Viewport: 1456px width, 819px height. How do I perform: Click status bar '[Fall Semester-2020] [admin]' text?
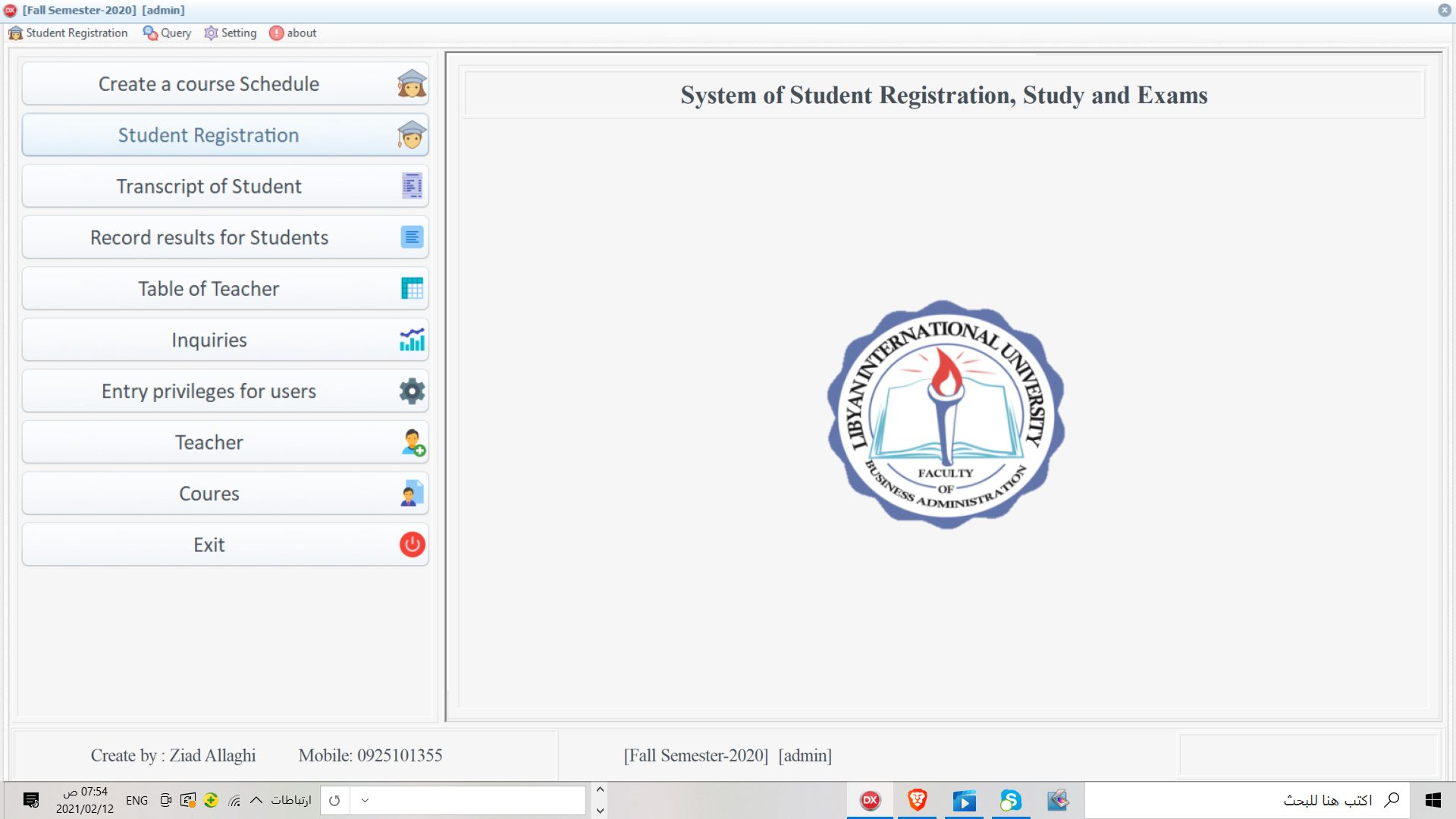728,755
